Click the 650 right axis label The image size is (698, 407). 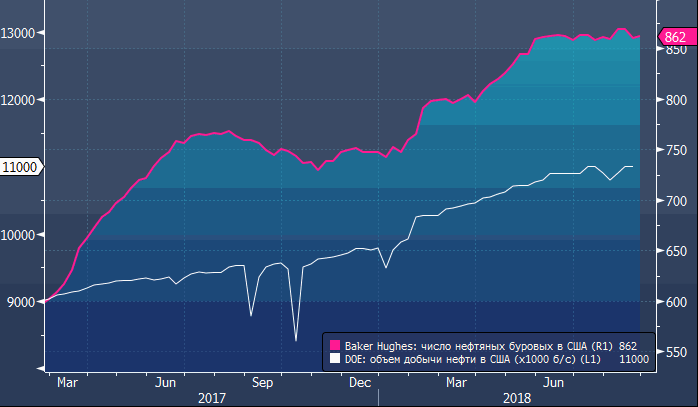coord(674,252)
